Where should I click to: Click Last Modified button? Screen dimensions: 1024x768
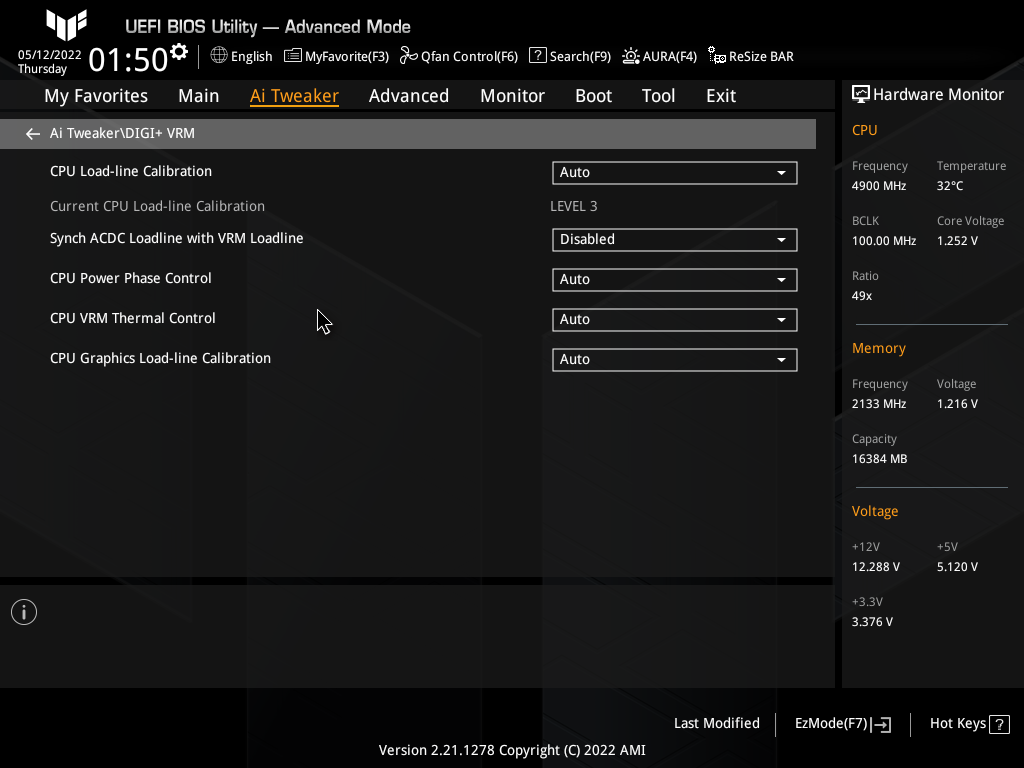716,724
